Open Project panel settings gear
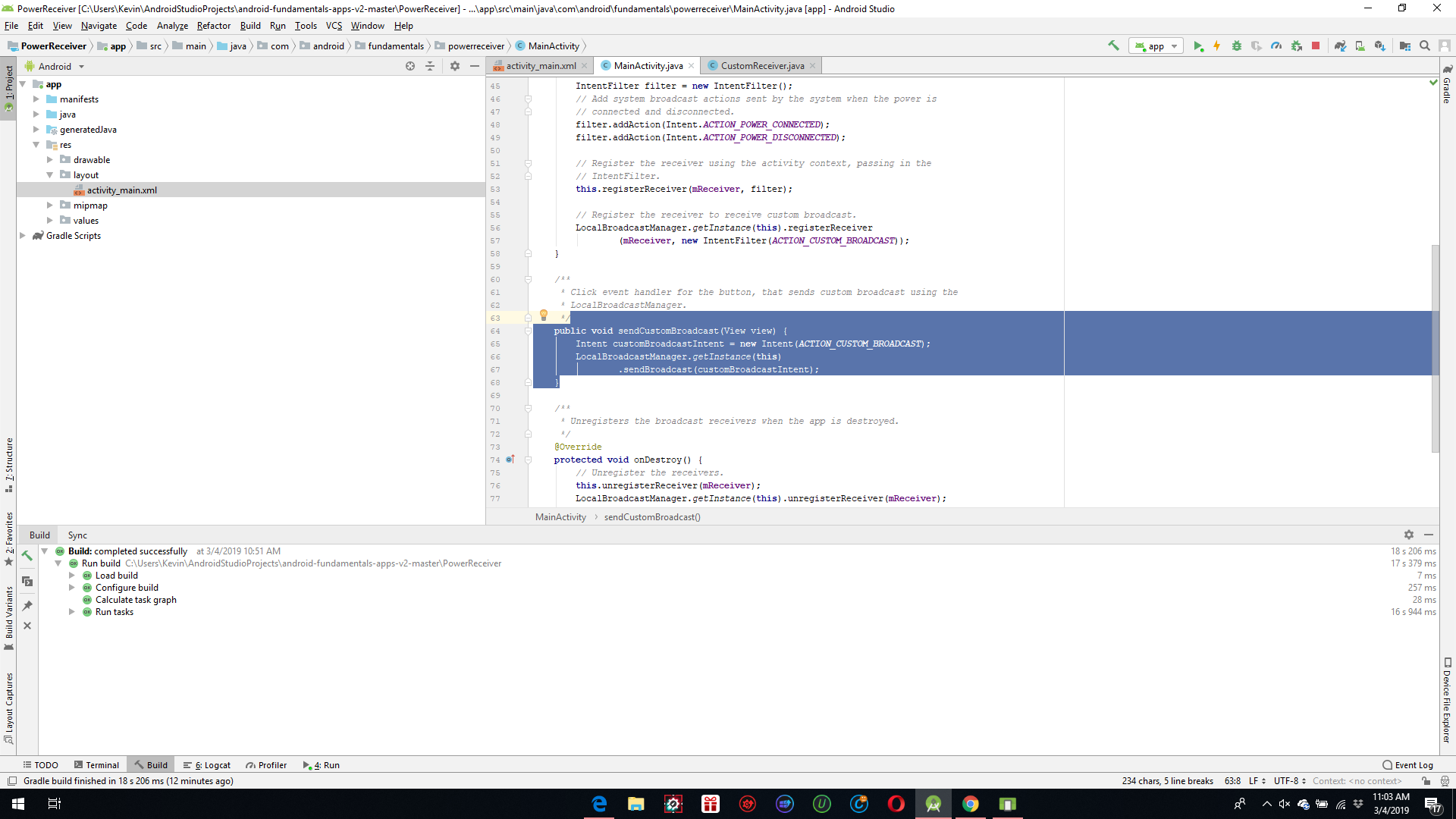Image resolution: width=1456 pixels, height=819 pixels. tap(455, 66)
